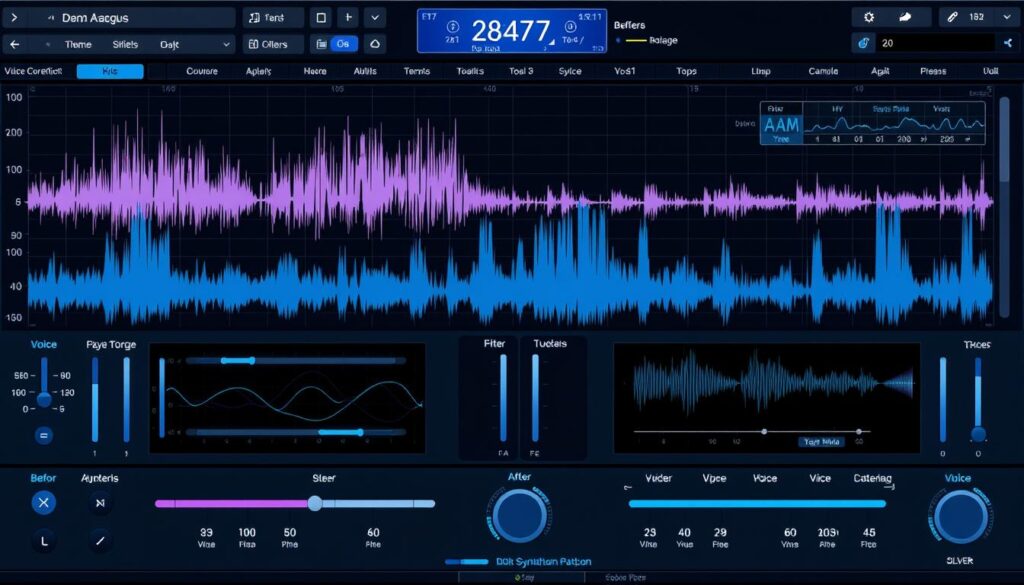Click the Tent button in the toolbar
This screenshot has height=585, width=1024.
[272, 17]
